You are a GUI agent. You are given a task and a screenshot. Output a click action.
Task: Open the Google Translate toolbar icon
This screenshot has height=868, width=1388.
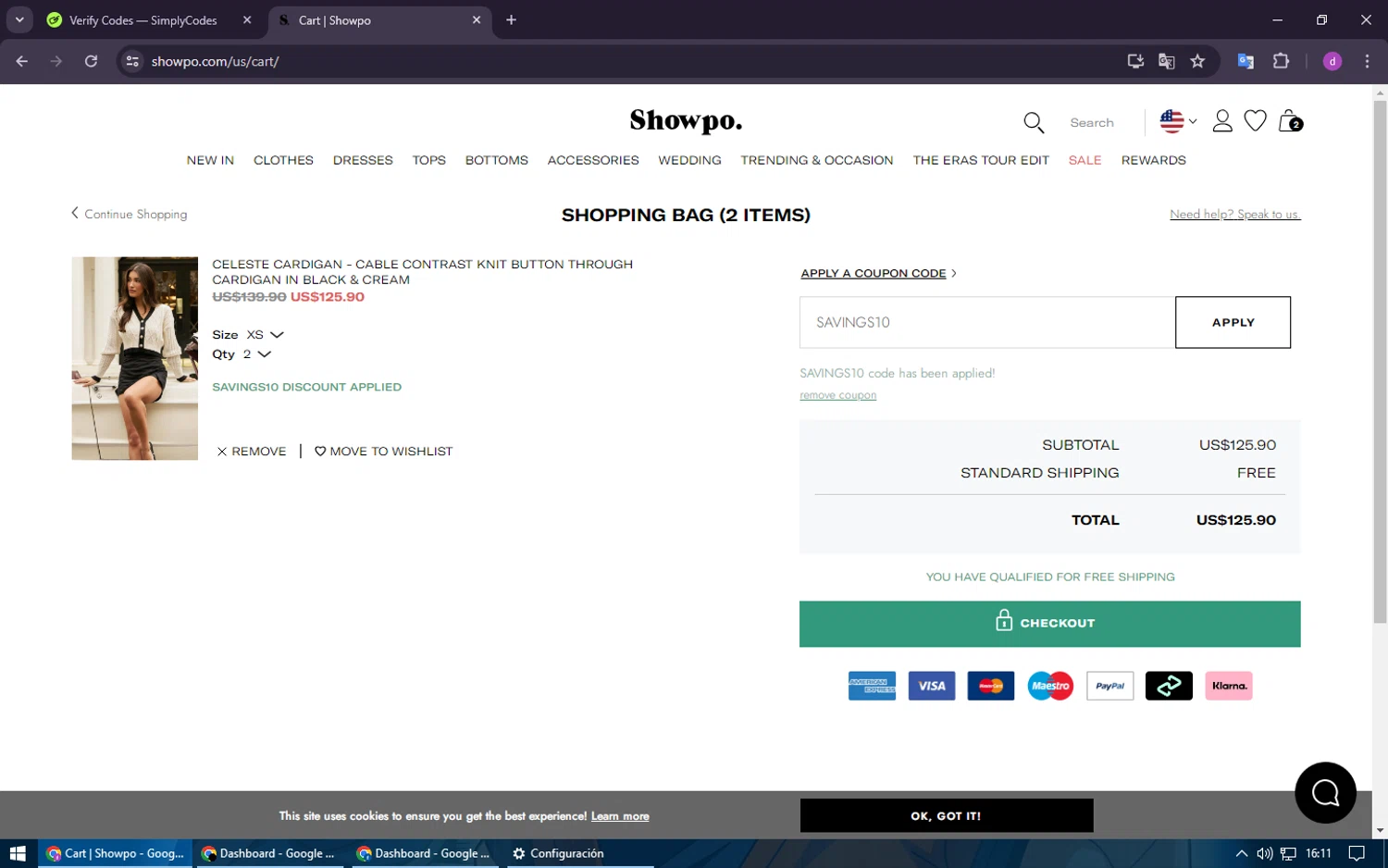coord(1245,61)
